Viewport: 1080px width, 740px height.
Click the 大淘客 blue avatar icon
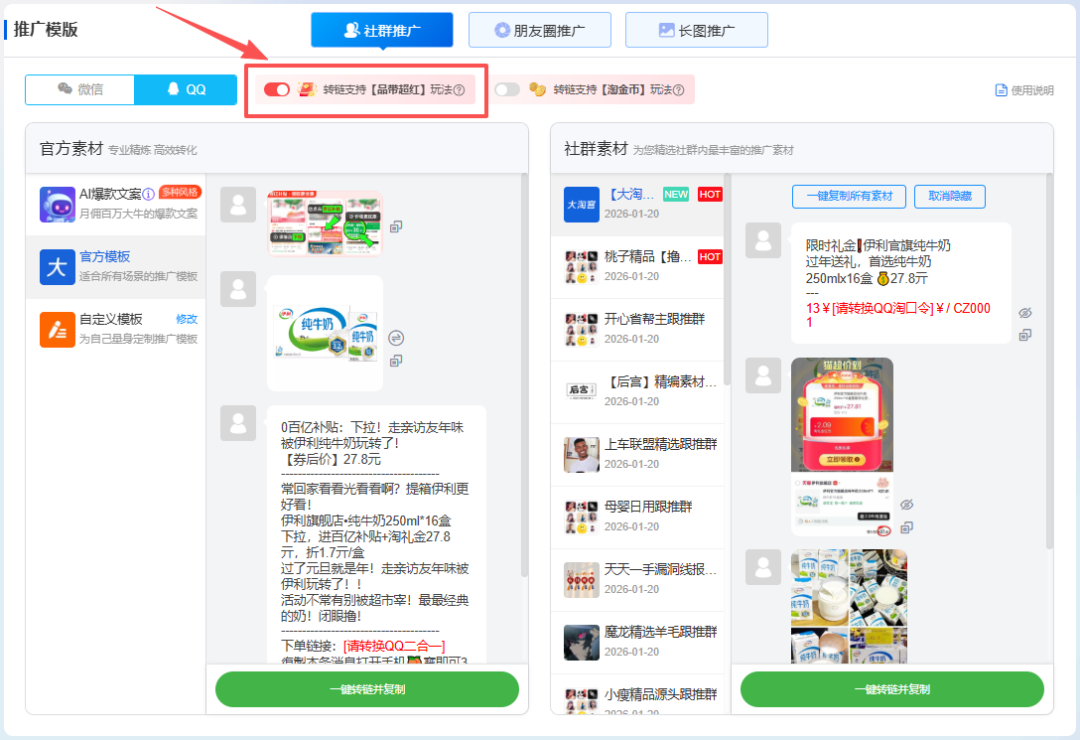pyautogui.click(x=581, y=205)
